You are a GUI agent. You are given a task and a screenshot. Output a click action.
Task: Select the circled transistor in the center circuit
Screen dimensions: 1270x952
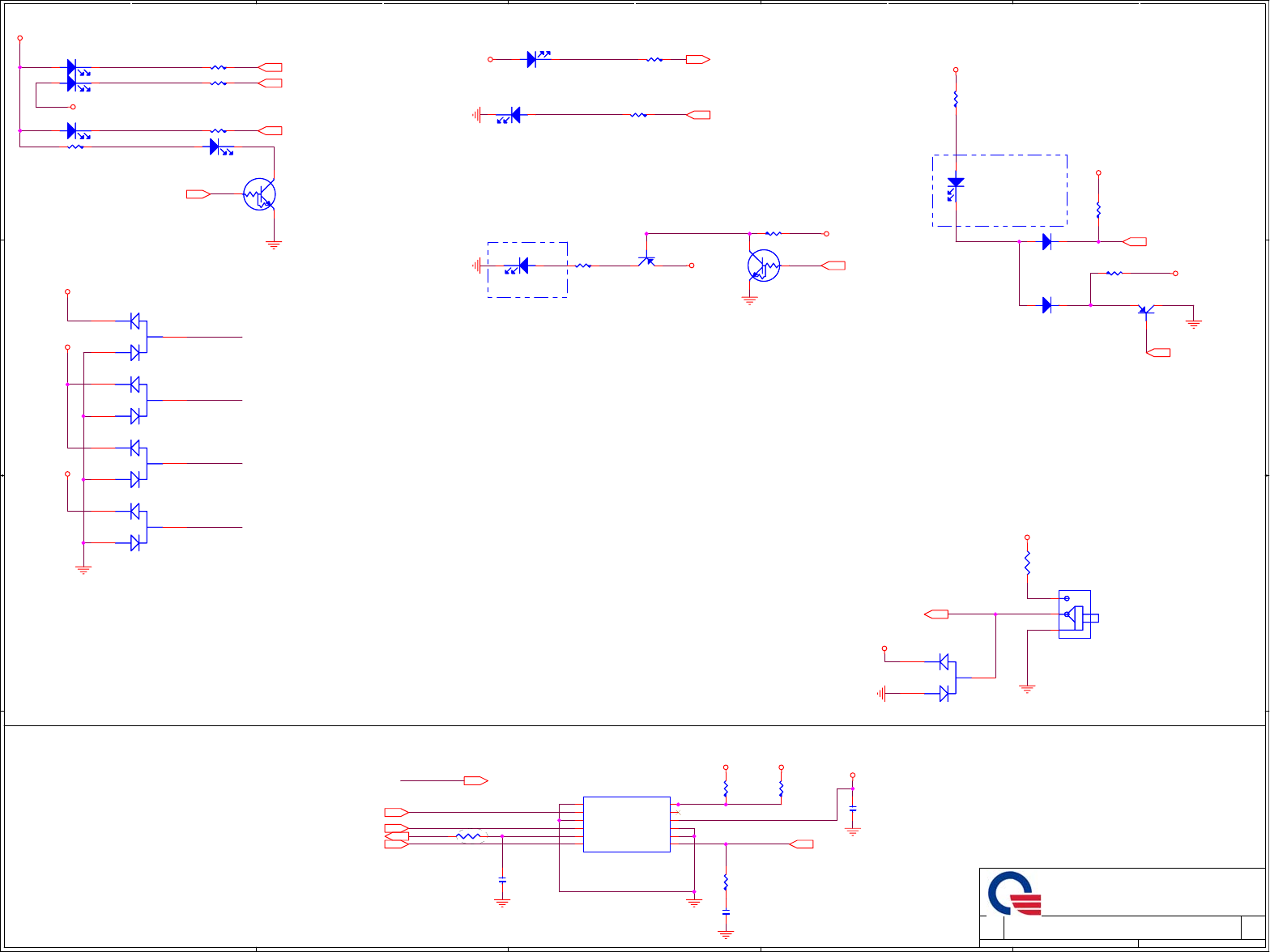coord(764,266)
